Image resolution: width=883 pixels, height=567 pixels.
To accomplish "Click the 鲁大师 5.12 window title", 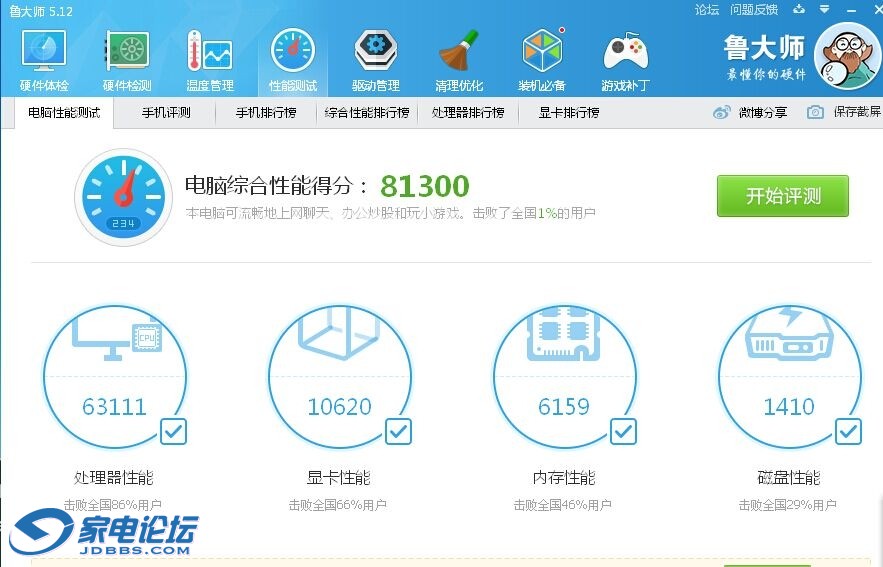I will (x=41, y=11).
